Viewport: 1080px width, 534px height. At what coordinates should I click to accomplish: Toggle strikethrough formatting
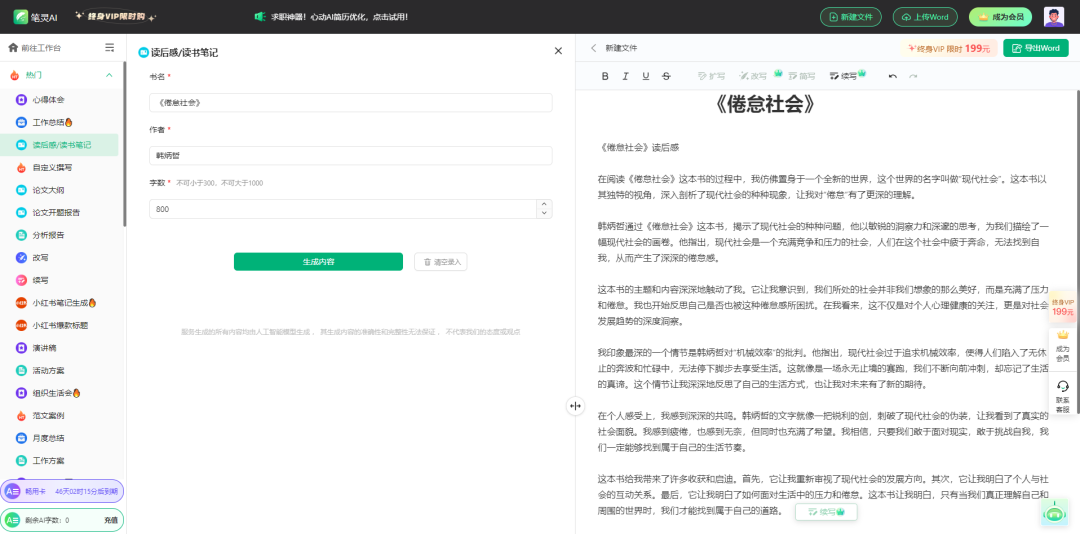tap(666, 76)
